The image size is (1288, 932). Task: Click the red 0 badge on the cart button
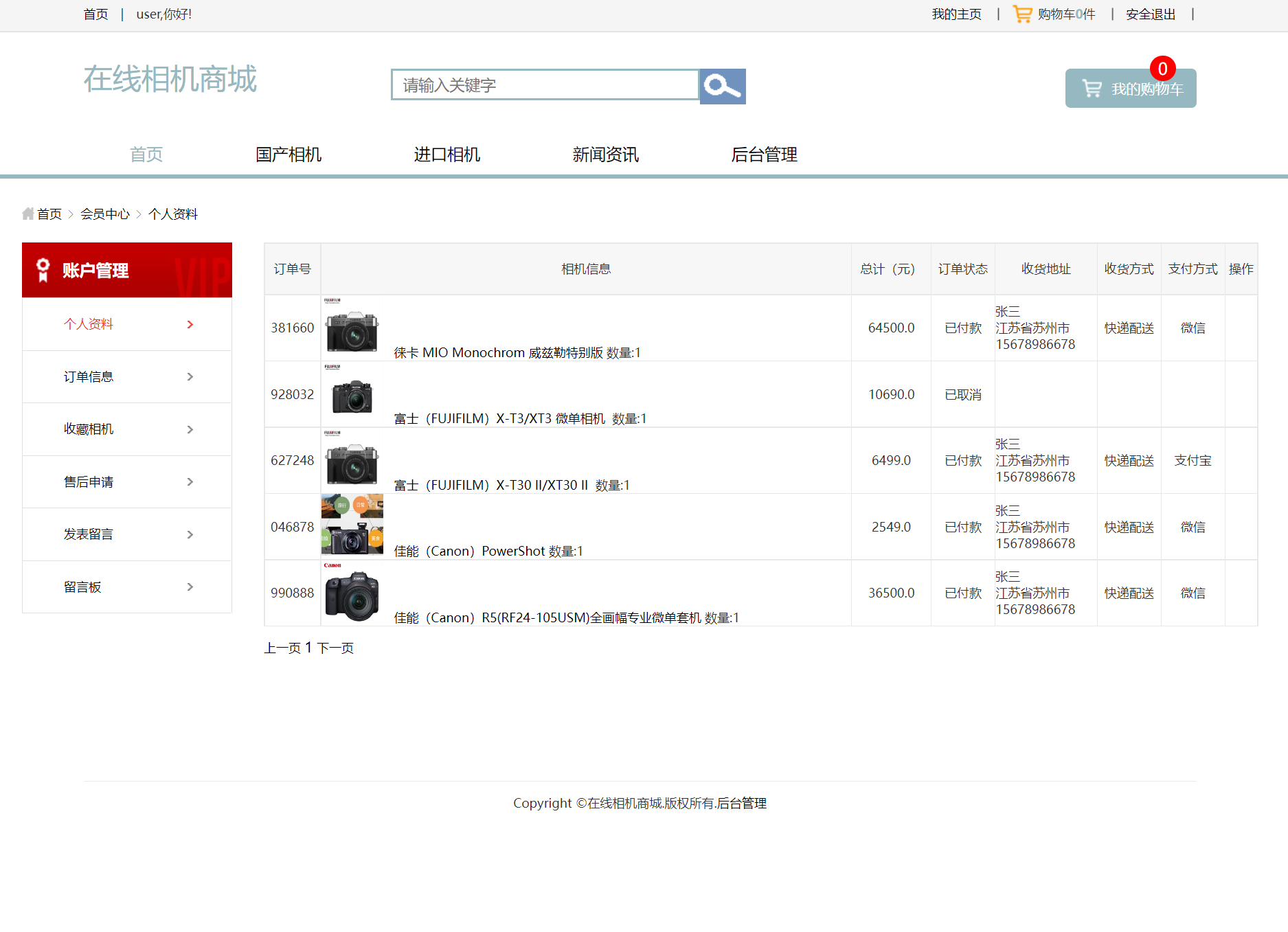(x=1162, y=69)
